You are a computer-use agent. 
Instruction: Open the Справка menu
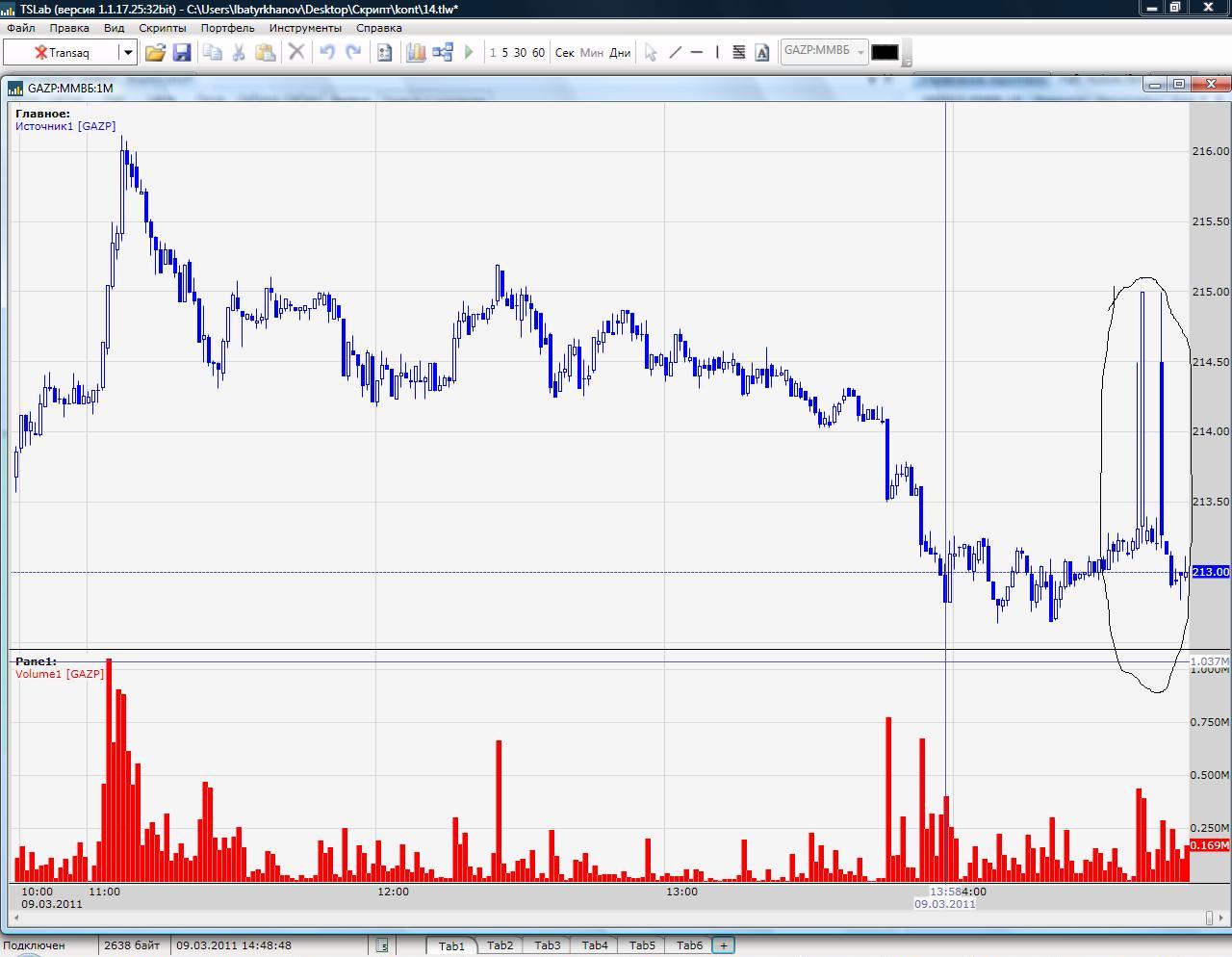[x=378, y=28]
